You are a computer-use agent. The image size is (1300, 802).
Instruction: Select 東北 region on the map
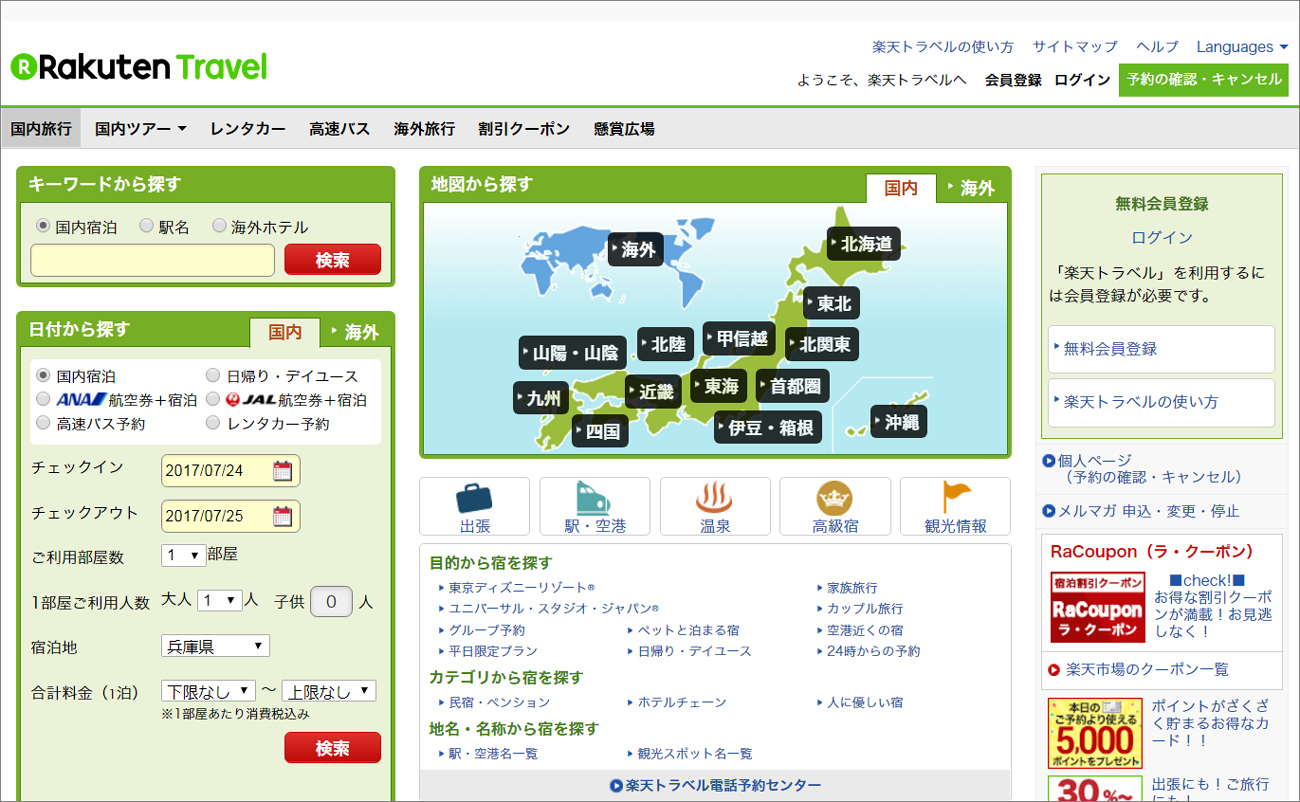point(831,303)
